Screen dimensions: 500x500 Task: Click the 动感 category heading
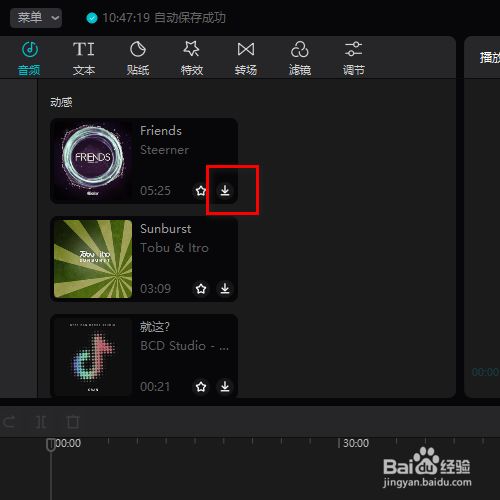click(61, 102)
